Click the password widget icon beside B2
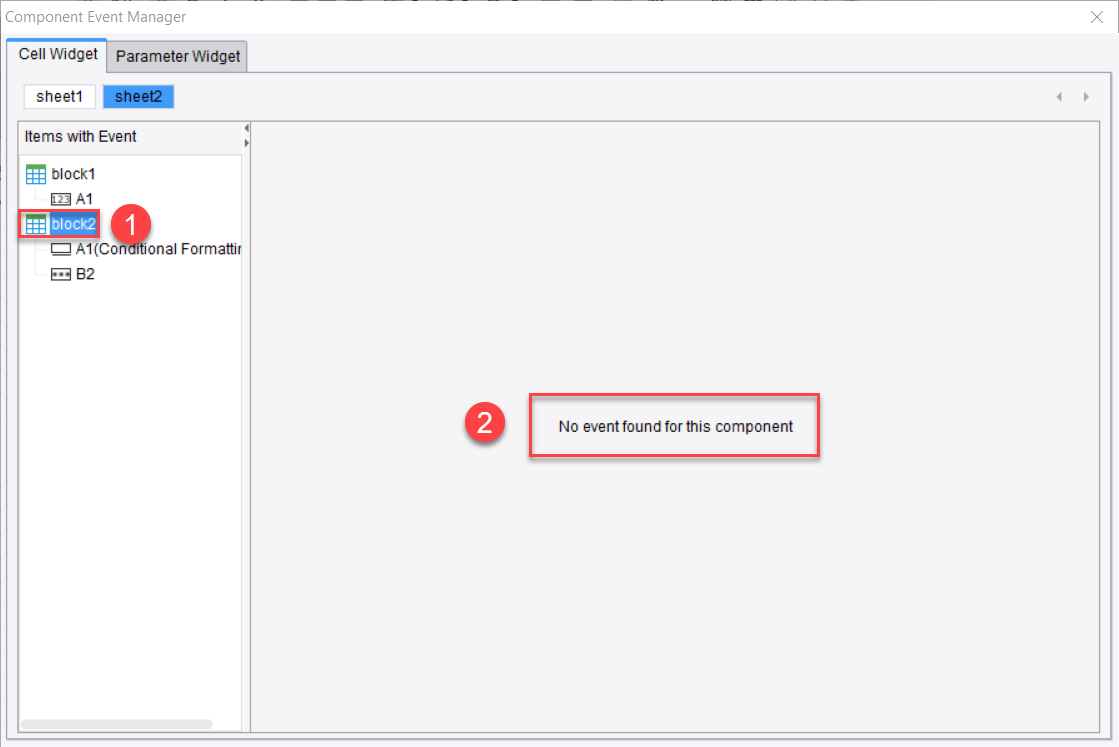 (61, 274)
